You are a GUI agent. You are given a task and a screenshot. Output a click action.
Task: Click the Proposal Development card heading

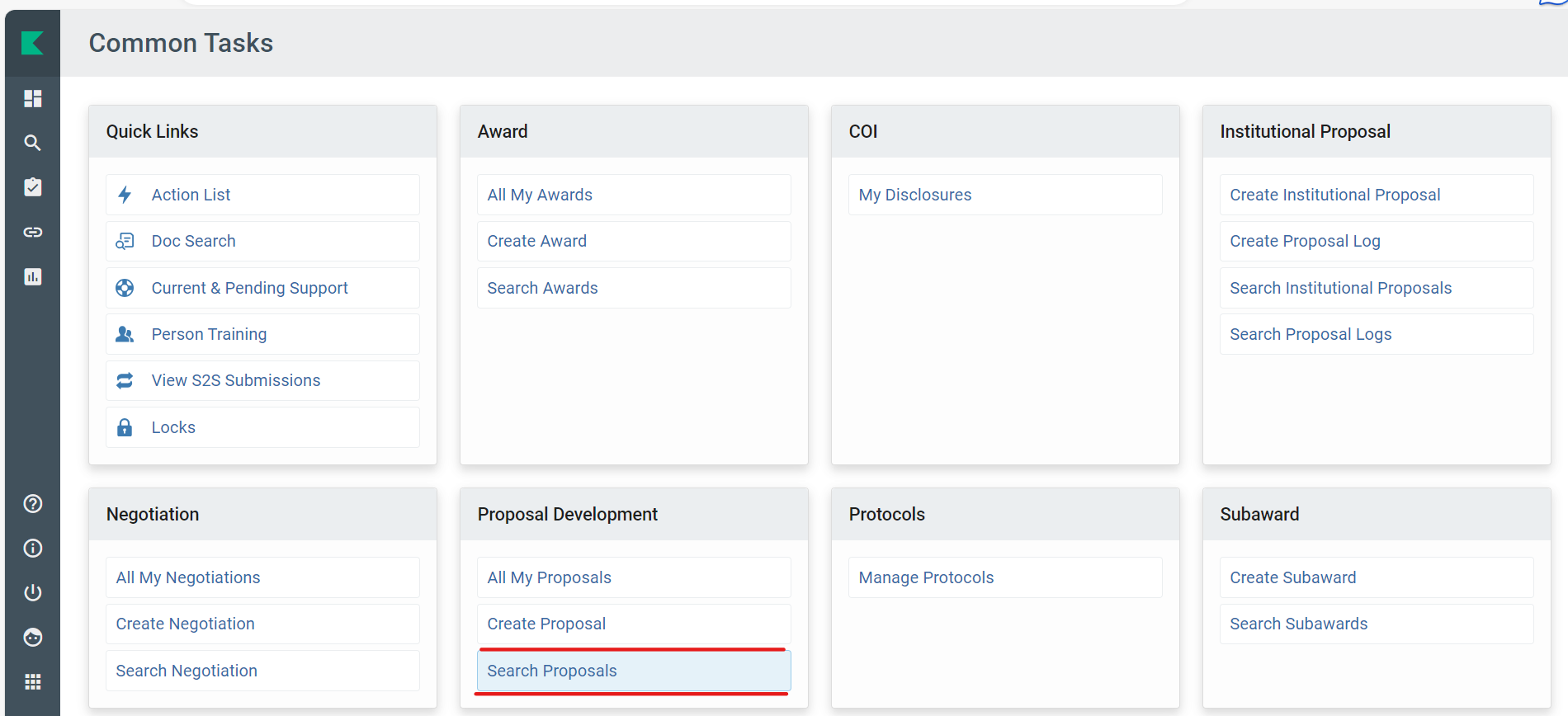[567, 514]
